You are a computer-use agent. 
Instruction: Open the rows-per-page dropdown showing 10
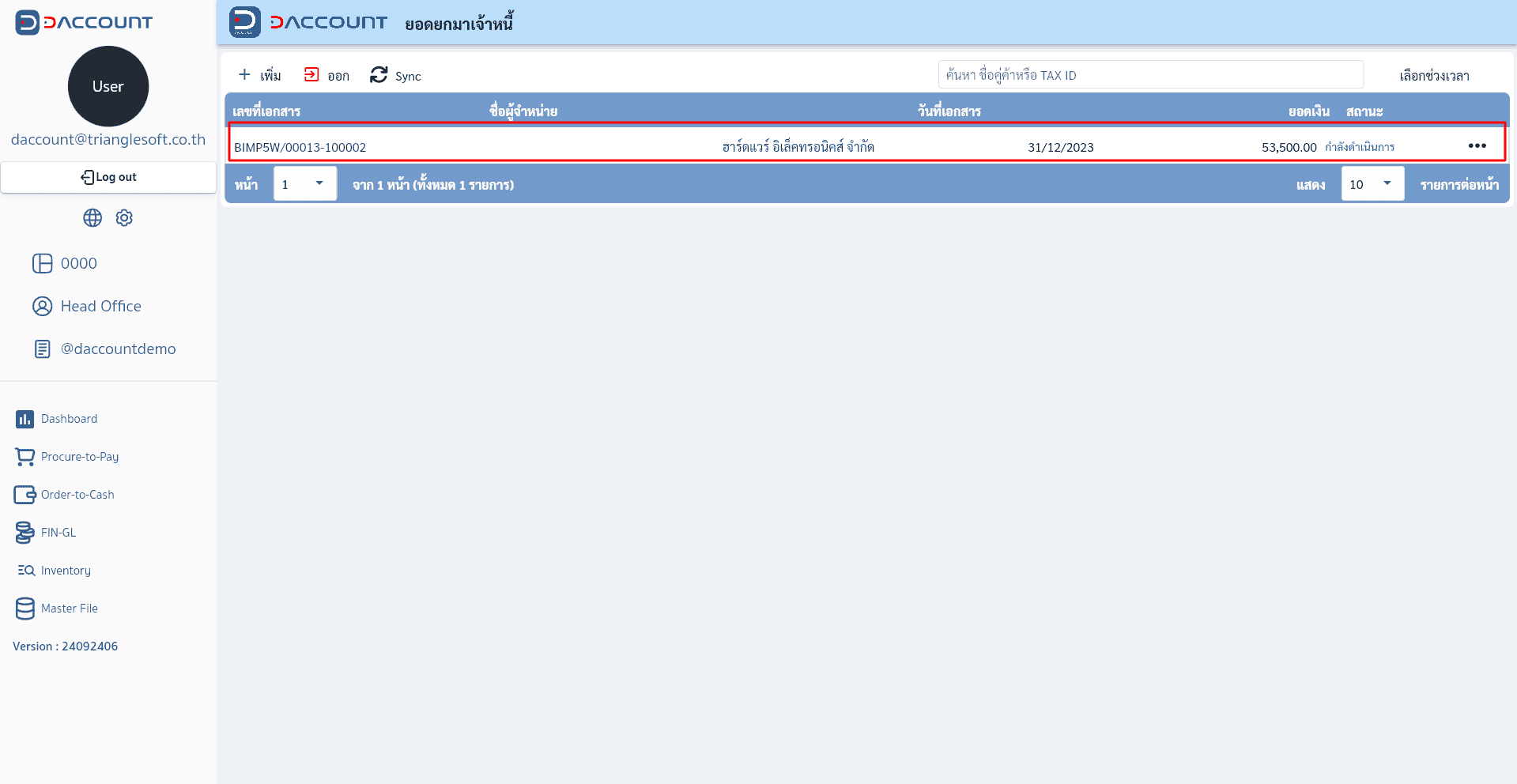tap(1372, 183)
